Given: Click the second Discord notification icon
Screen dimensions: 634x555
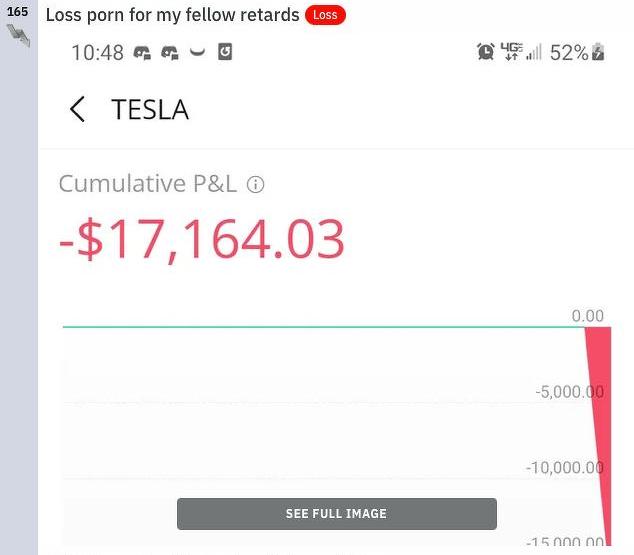Looking at the screenshot, I should point(170,52).
